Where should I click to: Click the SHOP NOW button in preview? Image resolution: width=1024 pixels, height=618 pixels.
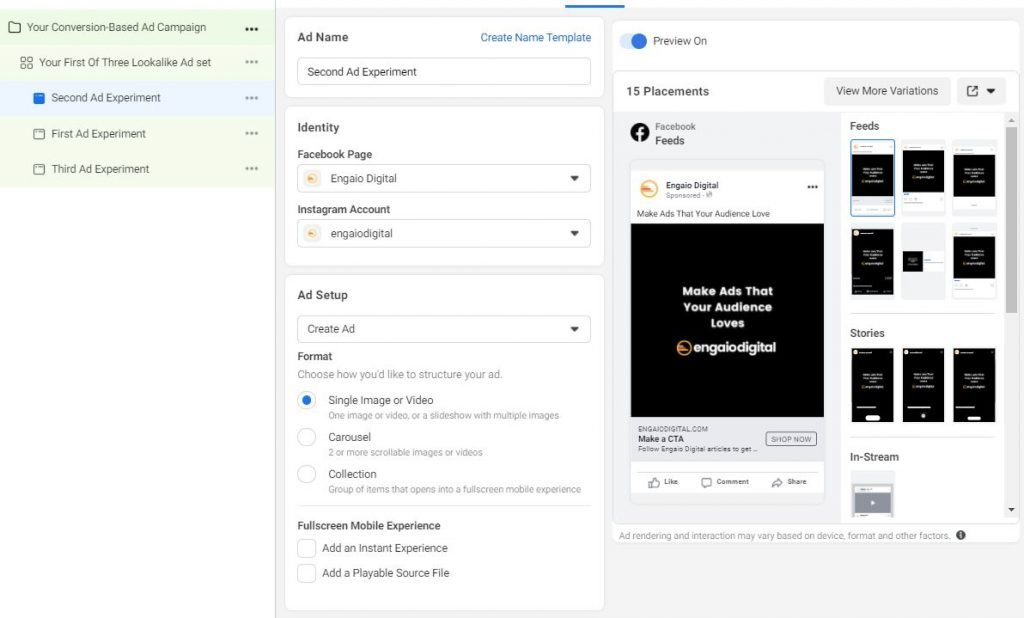tap(791, 439)
